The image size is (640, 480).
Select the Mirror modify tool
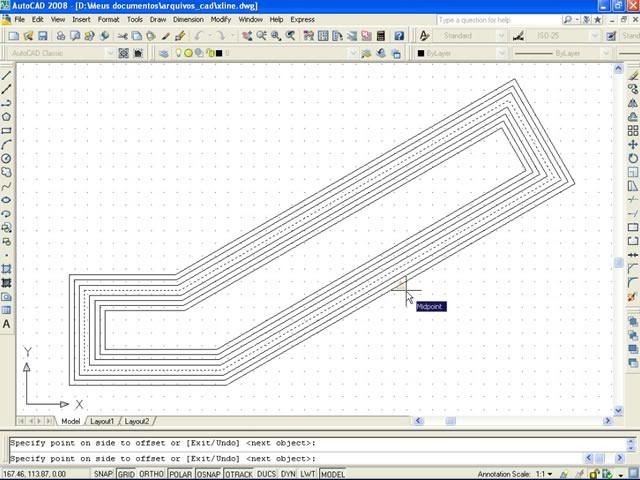(x=633, y=103)
